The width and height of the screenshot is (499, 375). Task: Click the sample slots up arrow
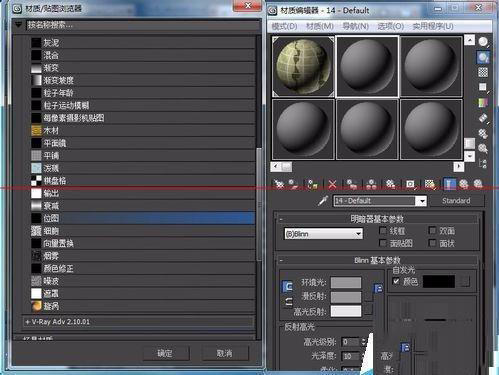pyautogui.click(x=469, y=40)
